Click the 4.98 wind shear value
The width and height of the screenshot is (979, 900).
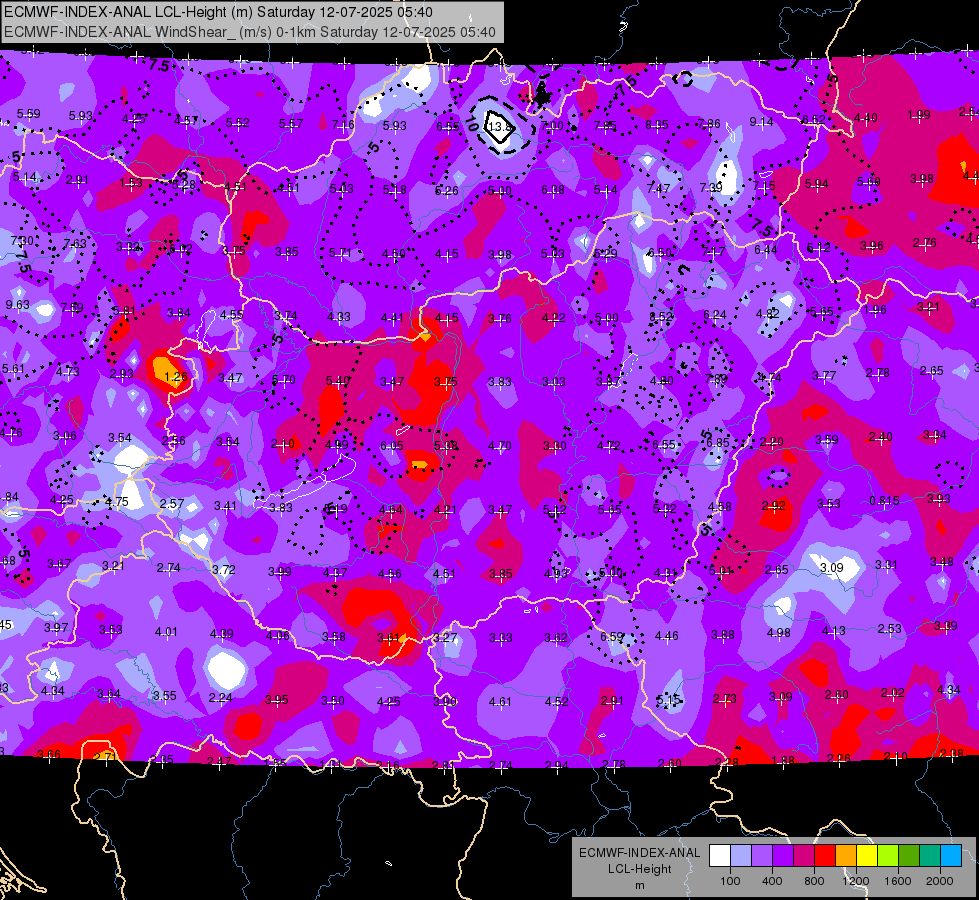click(x=779, y=633)
